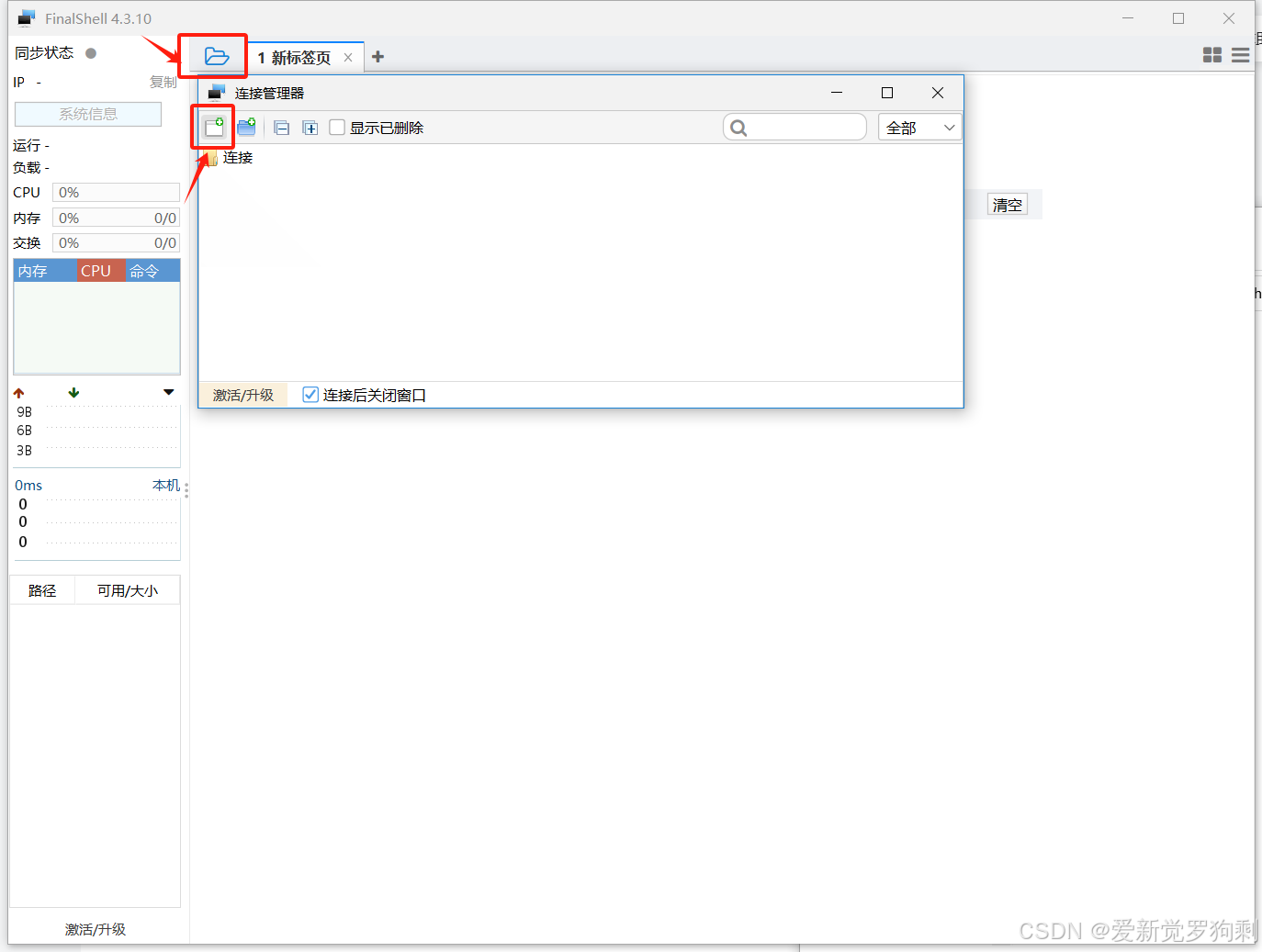This screenshot has height=952, width=1262.
Task: Create a new folder in connection manager
Action: click(246, 128)
